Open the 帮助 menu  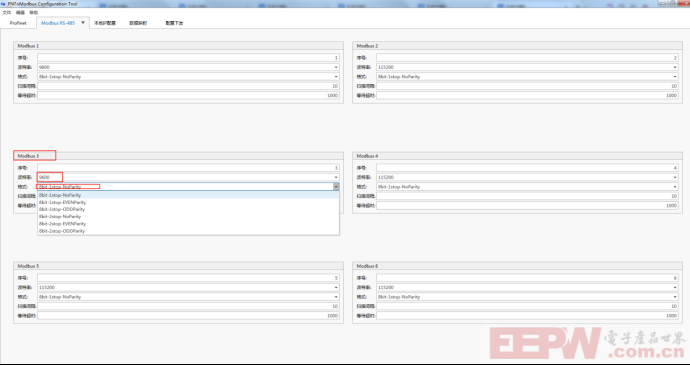[x=33, y=13]
